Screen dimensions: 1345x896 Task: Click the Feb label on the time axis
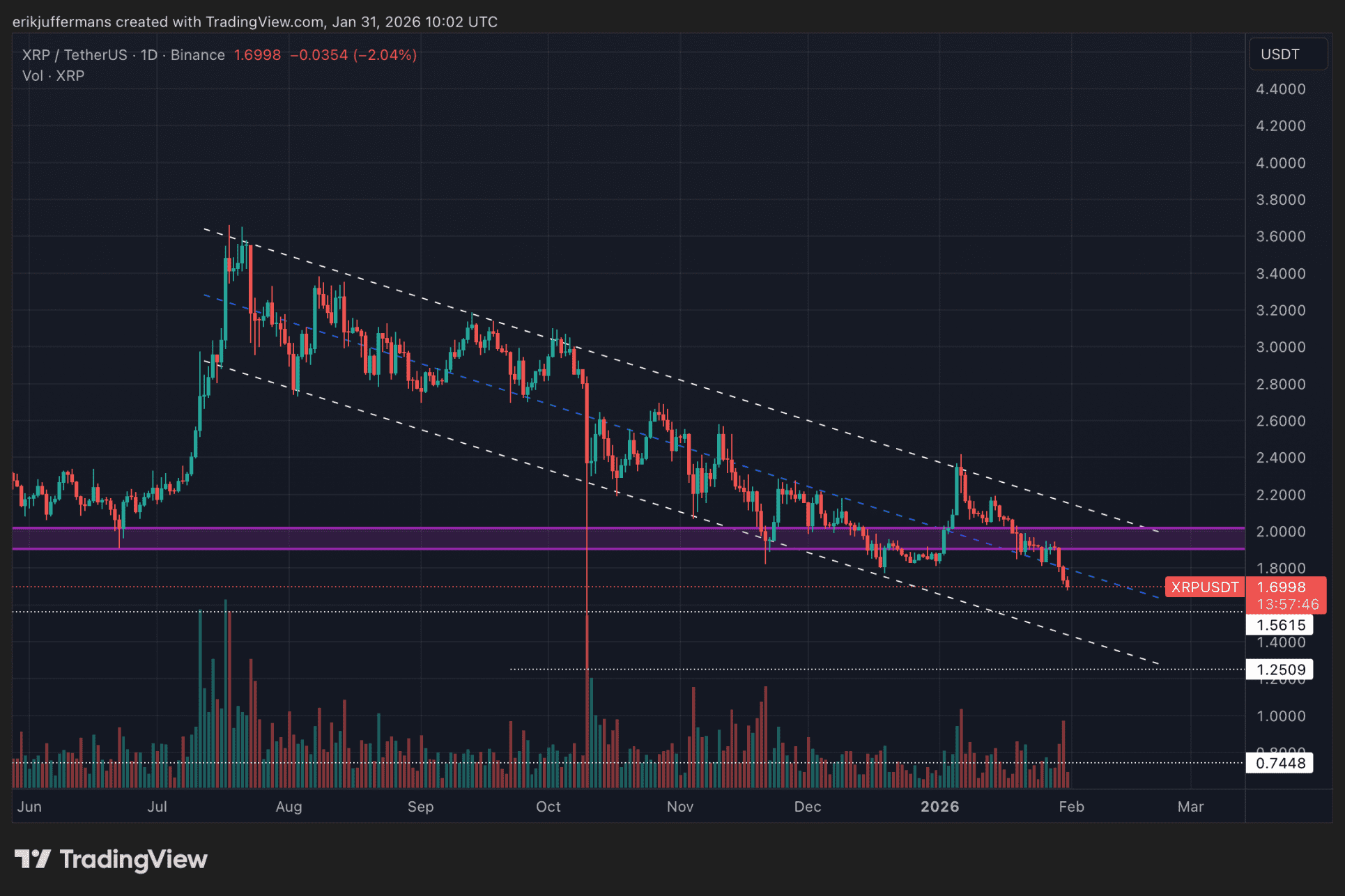[1070, 806]
